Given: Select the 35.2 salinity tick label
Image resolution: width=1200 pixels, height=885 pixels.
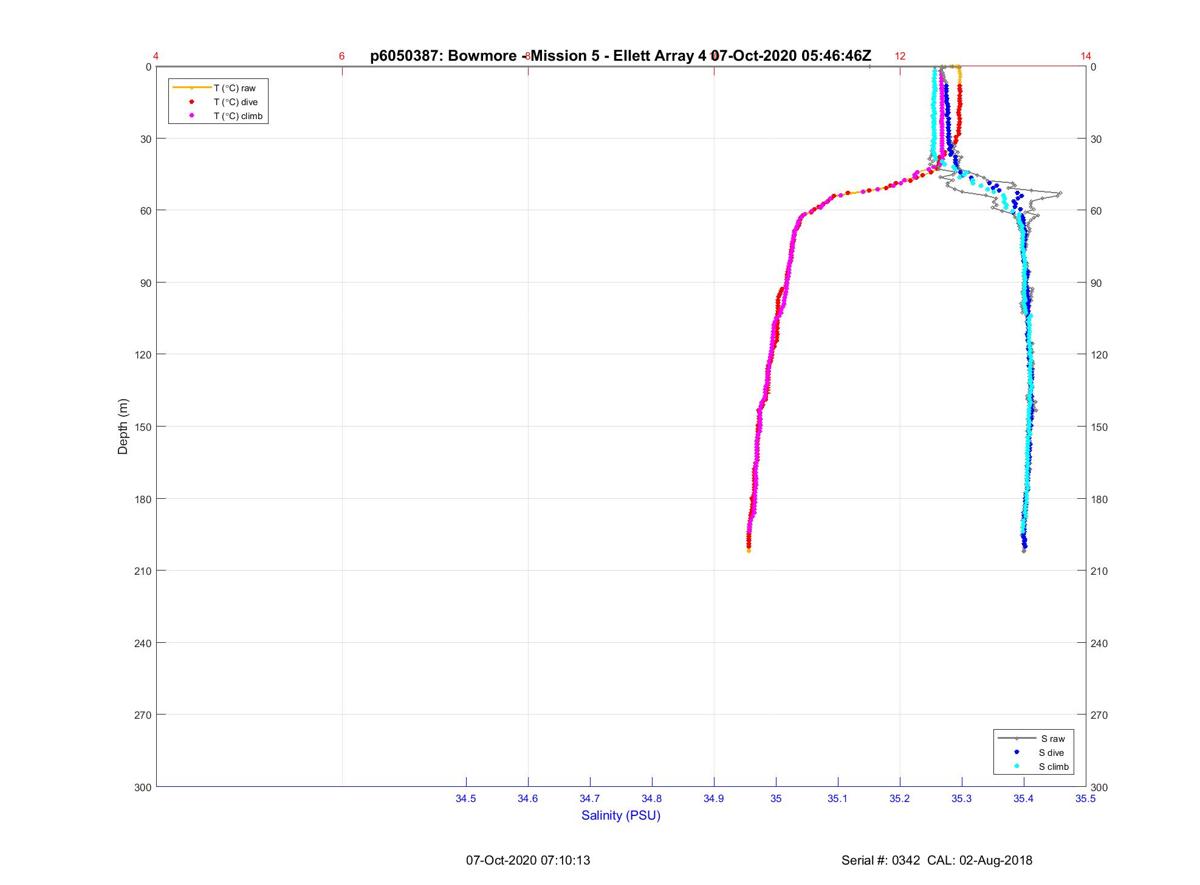Looking at the screenshot, I should [x=900, y=799].
